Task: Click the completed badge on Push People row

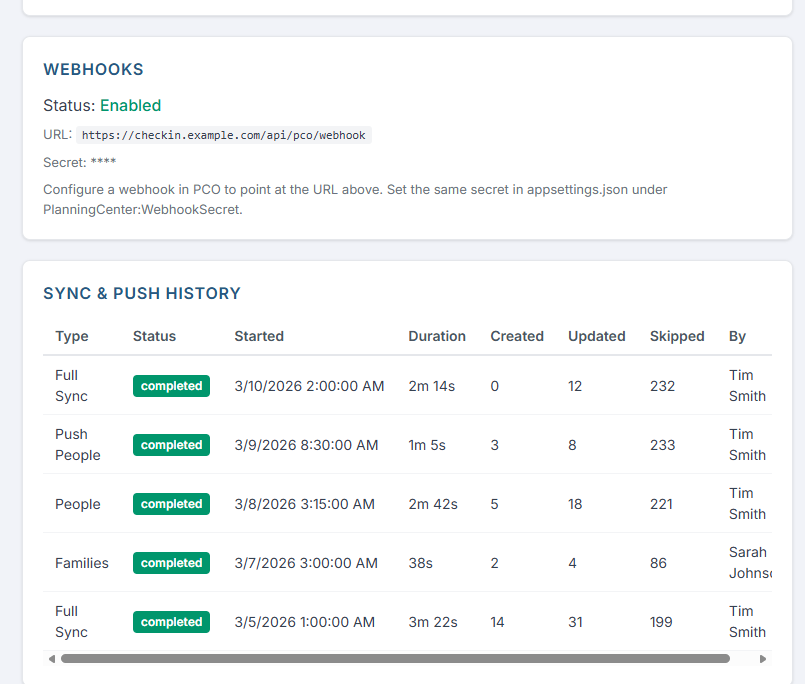Action: [x=171, y=444]
